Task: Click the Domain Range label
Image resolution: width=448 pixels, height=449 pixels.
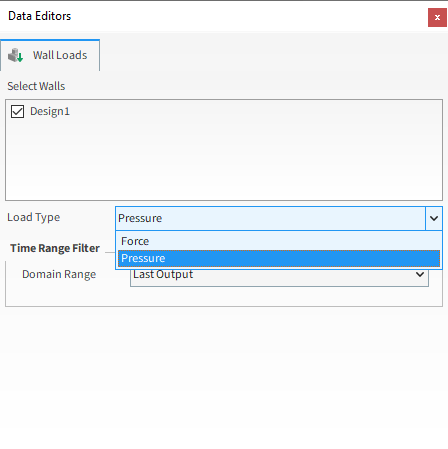Action: click(59, 274)
